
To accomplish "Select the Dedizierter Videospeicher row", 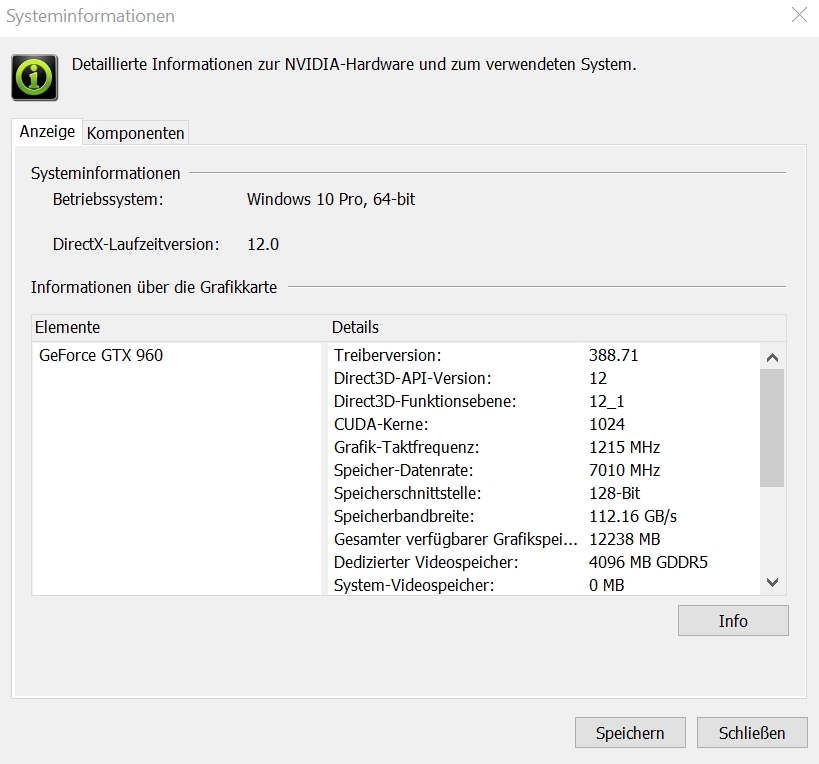I will click(544, 562).
